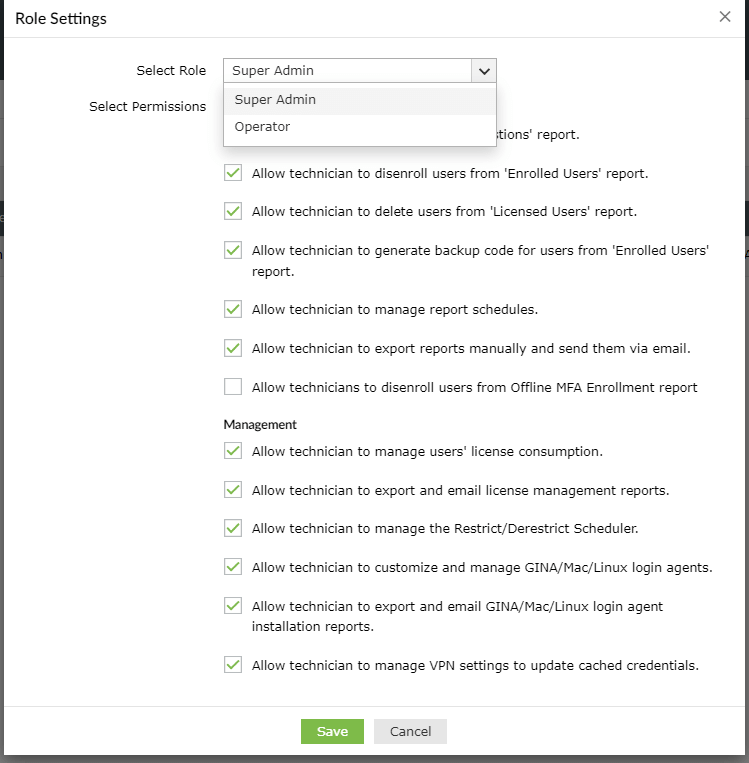The image size is (749, 763).
Task: Uncheck export login agent installation reports
Action: pos(233,606)
